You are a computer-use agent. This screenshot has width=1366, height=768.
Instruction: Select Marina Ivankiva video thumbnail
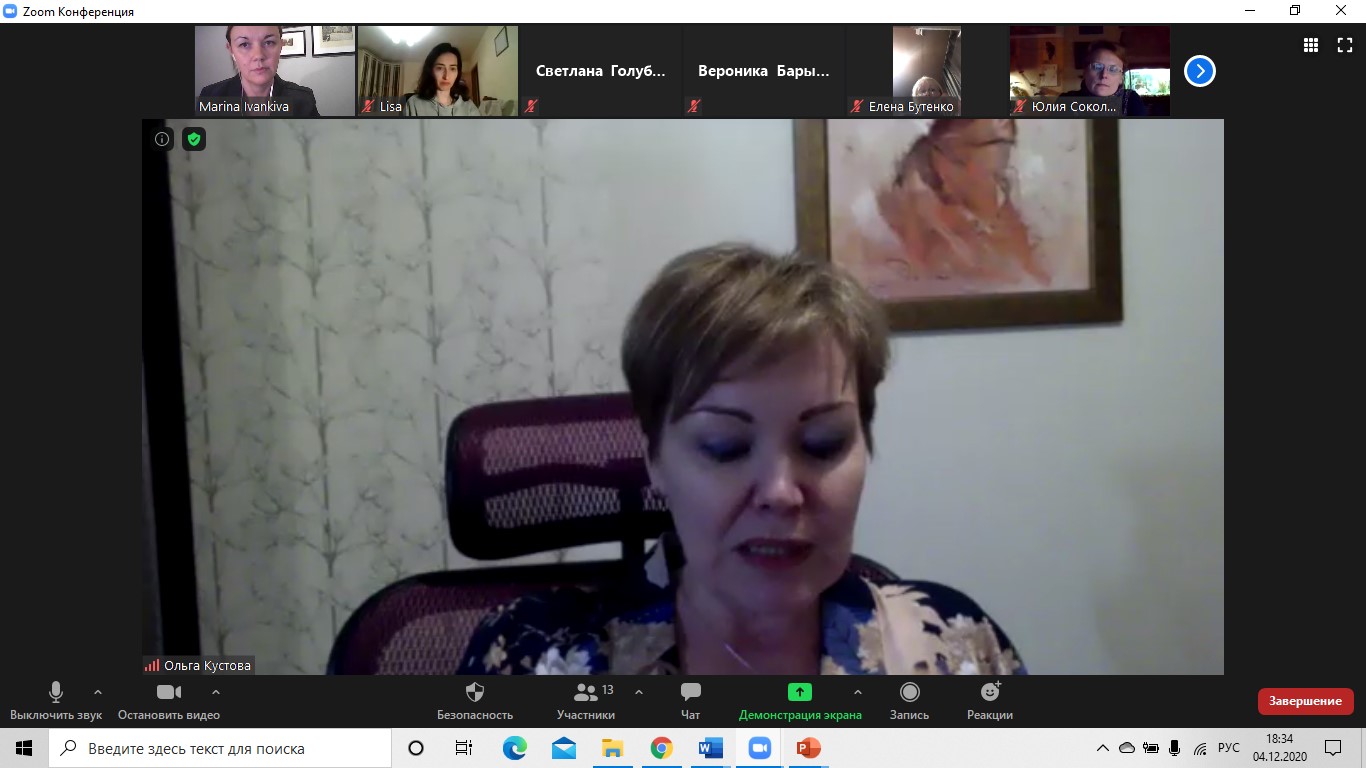coord(275,71)
